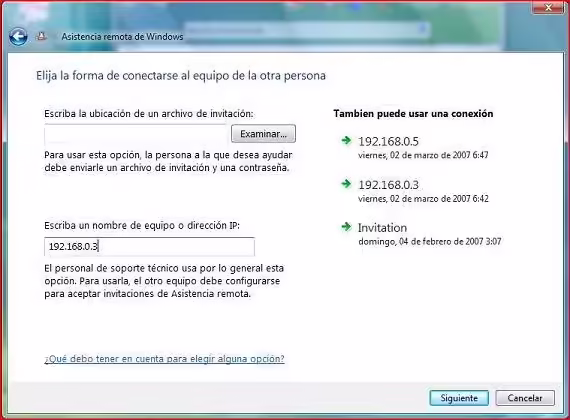Open the Invitation recent connection
The image size is (570, 420).
coord(382,228)
